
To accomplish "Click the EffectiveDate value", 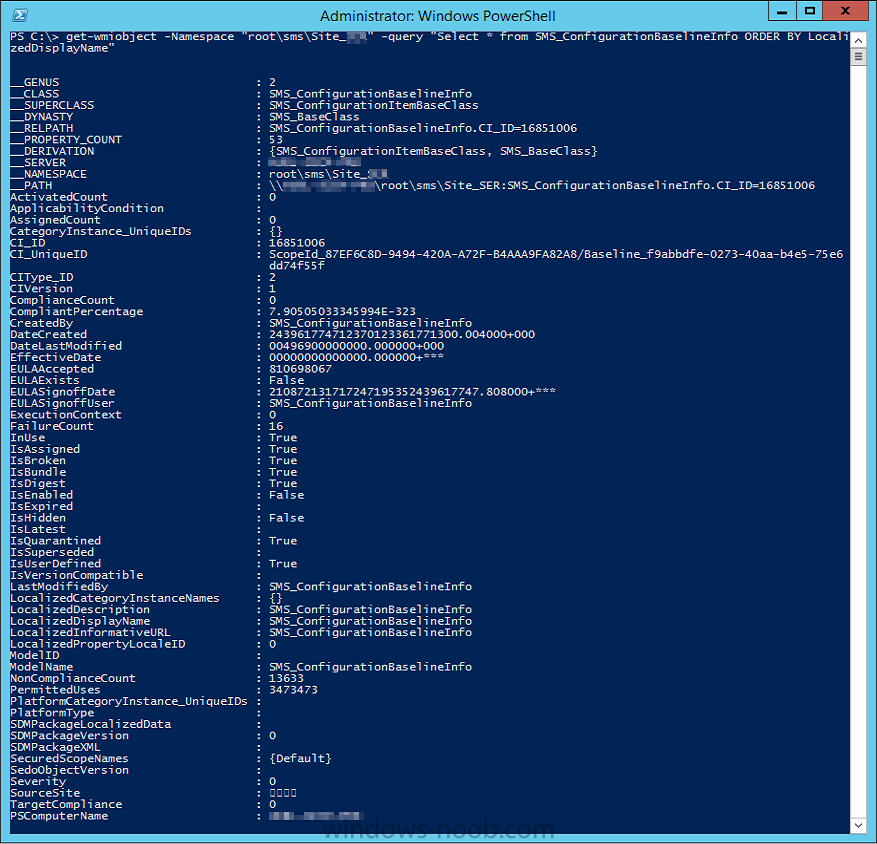I will (356, 357).
